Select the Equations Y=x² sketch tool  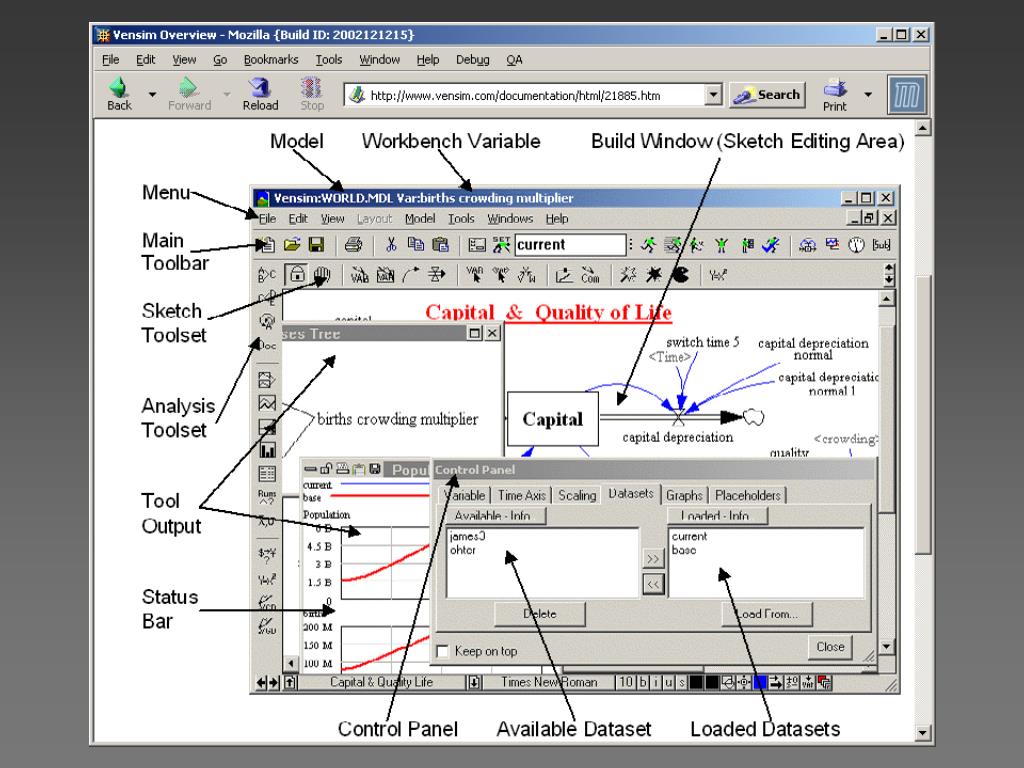[717, 275]
